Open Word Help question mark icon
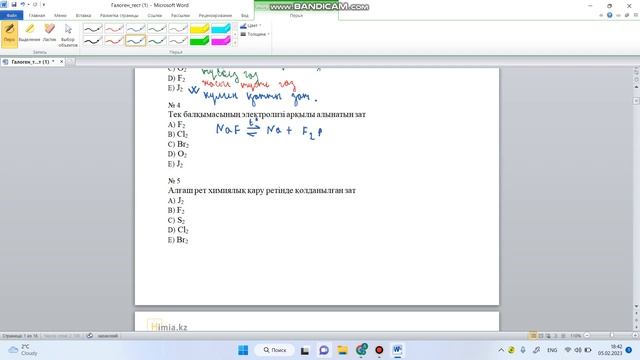Viewport: 640px width, 360px height. 609,15
